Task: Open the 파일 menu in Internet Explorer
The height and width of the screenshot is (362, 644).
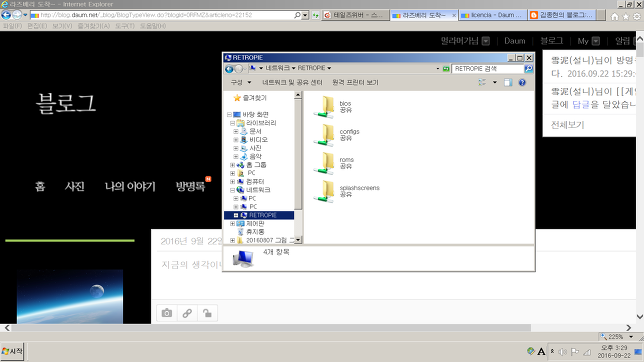Action: 12,26
